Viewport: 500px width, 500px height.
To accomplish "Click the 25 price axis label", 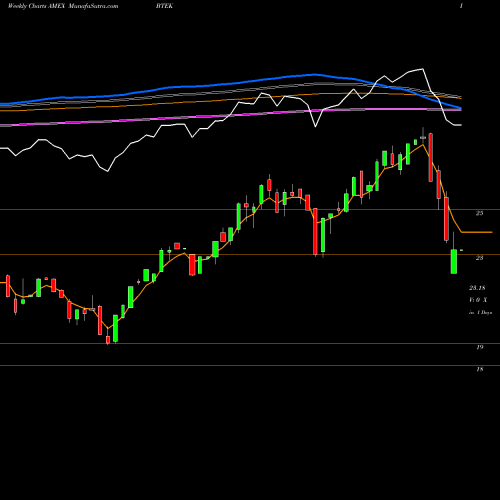I will pos(479,213).
